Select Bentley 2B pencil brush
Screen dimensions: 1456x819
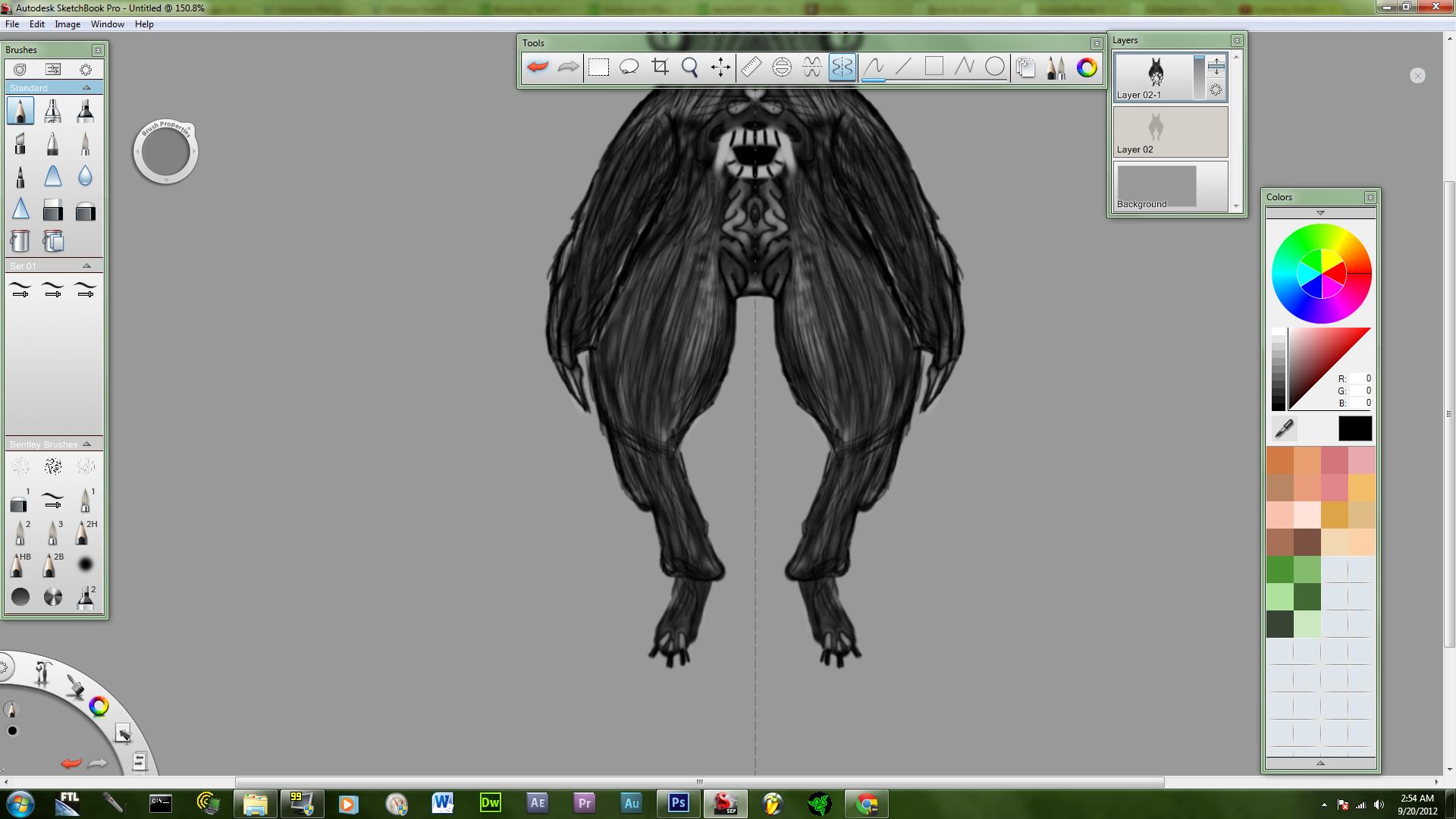tap(53, 565)
